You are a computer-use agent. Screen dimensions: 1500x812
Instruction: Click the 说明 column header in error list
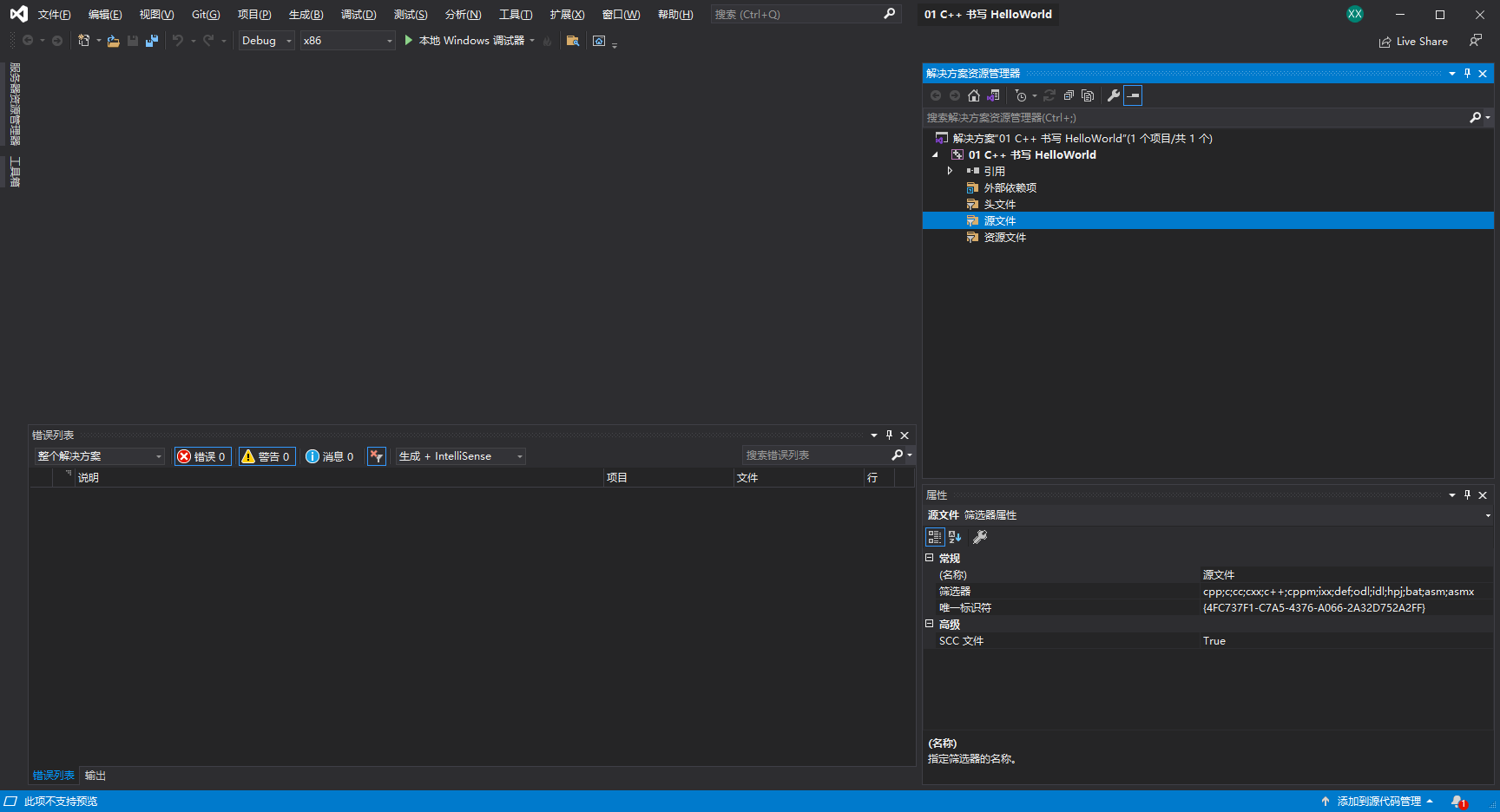tap(339, 478)
